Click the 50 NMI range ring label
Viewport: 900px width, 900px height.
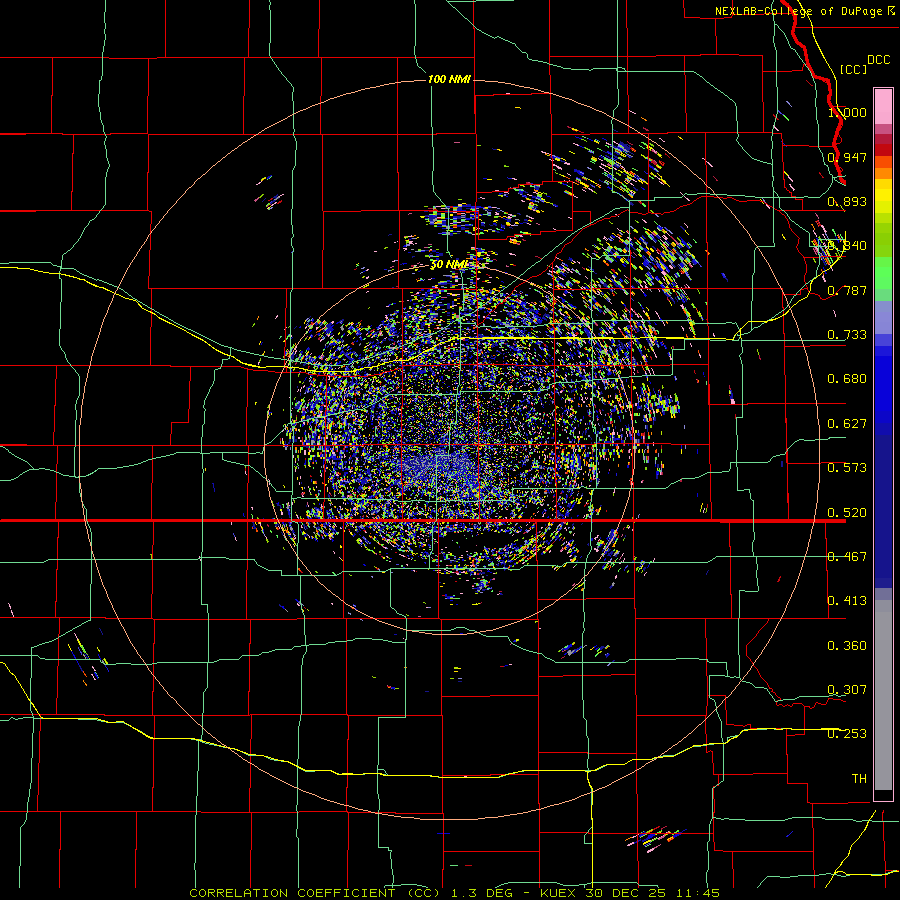[448, 265]
